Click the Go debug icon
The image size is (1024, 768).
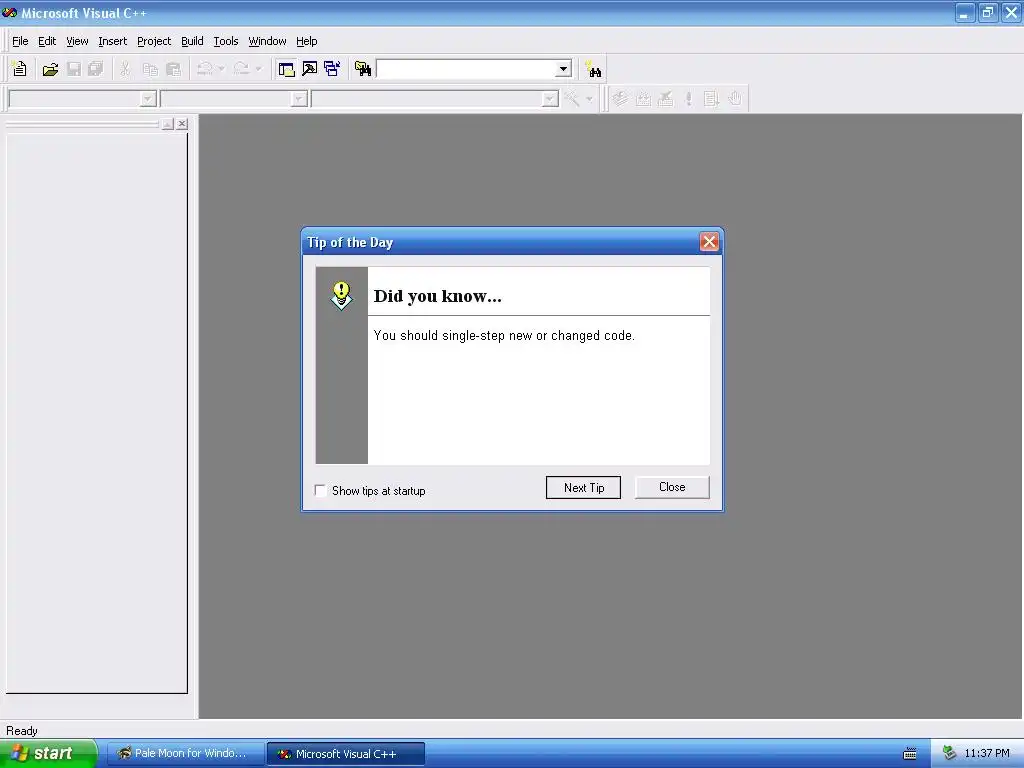711,99
